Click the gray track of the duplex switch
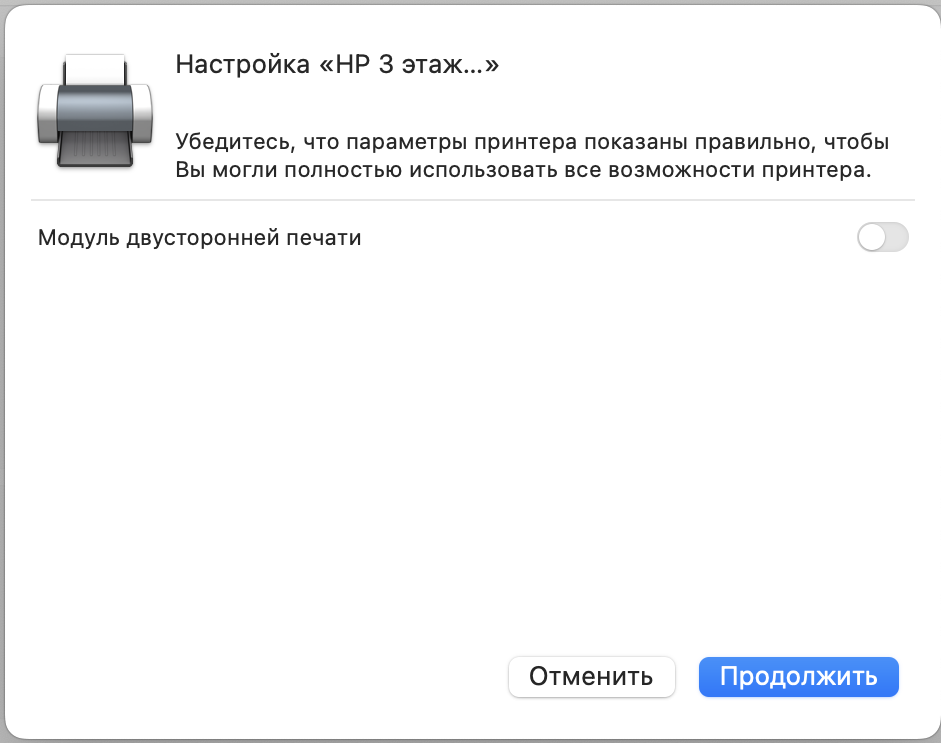The height and width of the screenshot is (743, 941). pyautogui.click(x=896, y=238)
